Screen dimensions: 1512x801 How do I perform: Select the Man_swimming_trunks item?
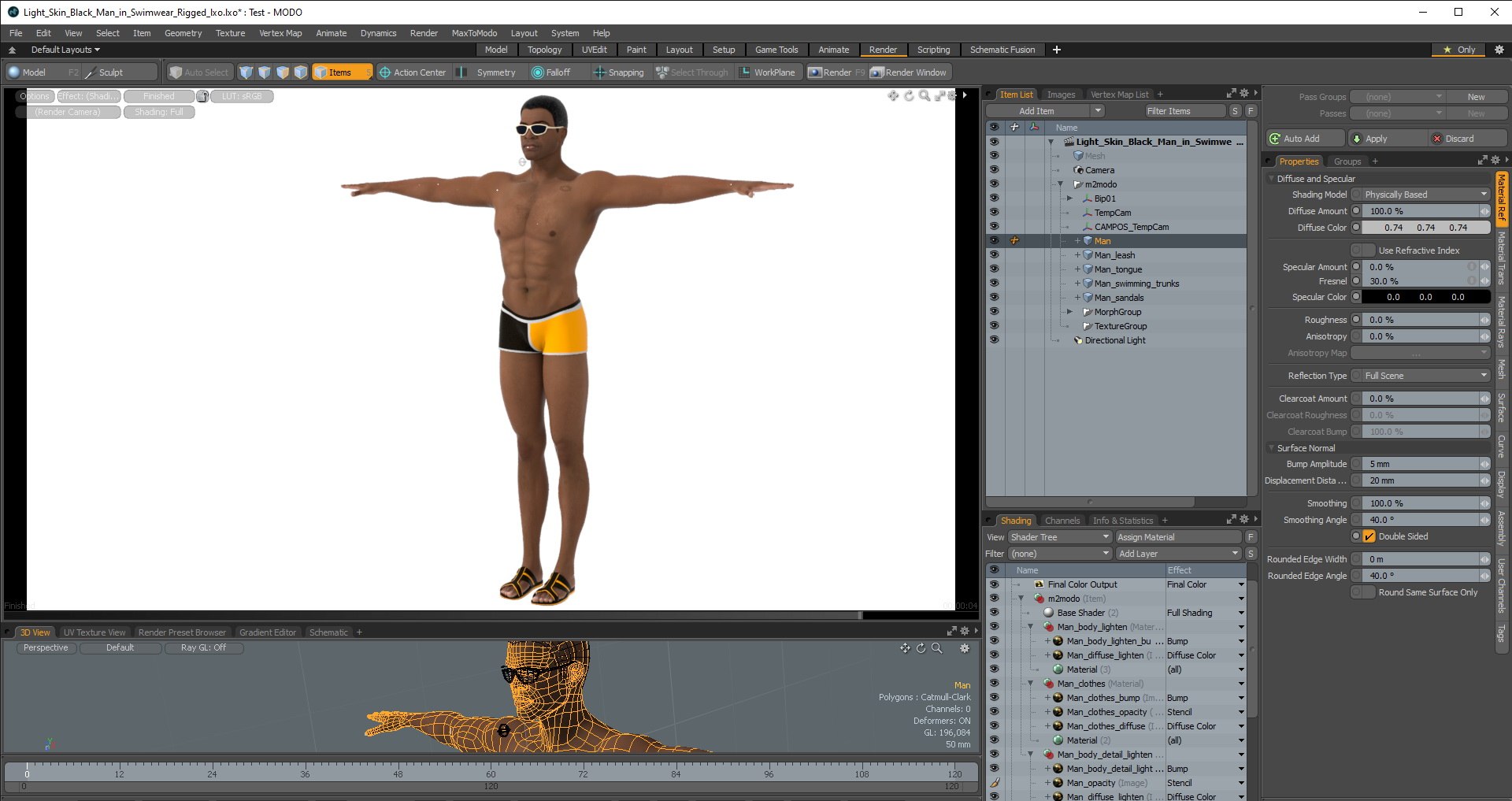point(1136,284)
